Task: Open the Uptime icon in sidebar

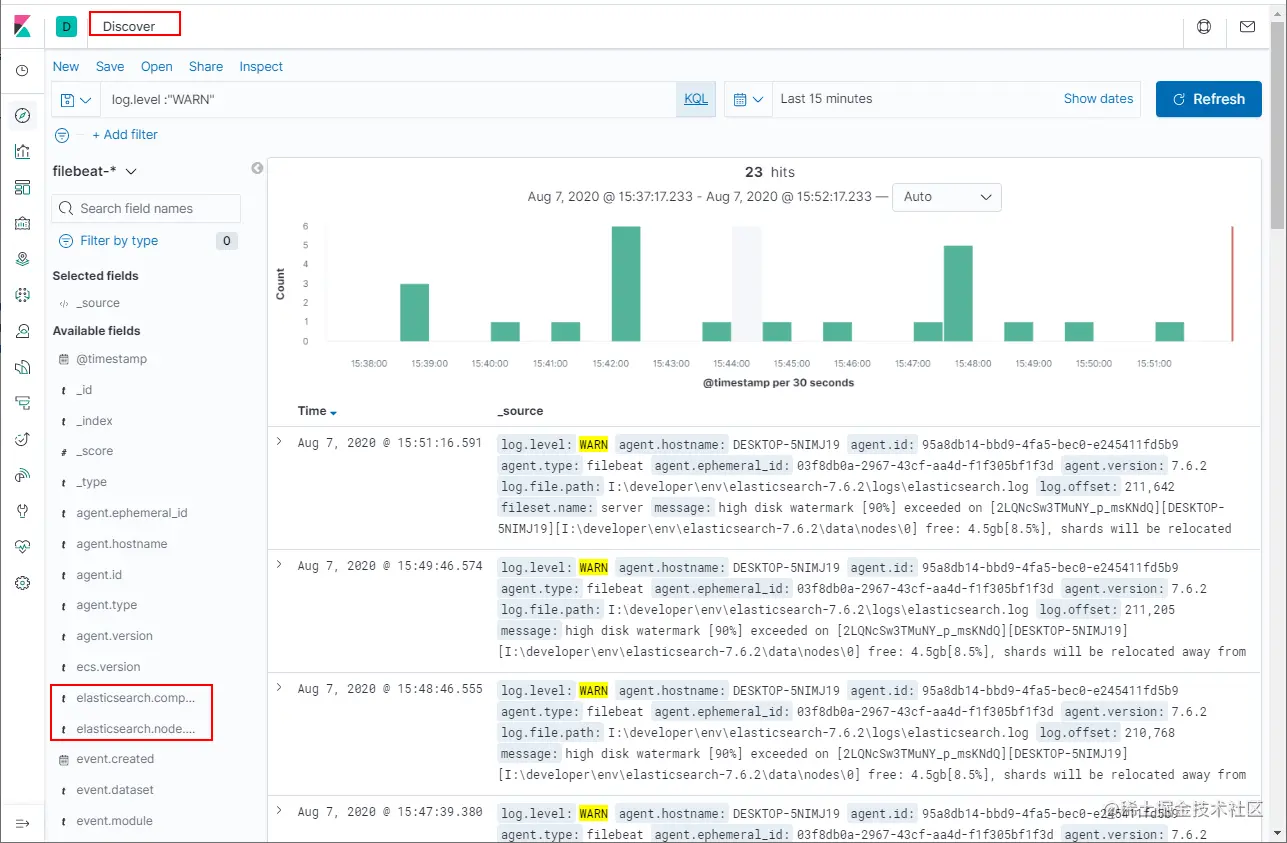Action: tap(22, 439)
